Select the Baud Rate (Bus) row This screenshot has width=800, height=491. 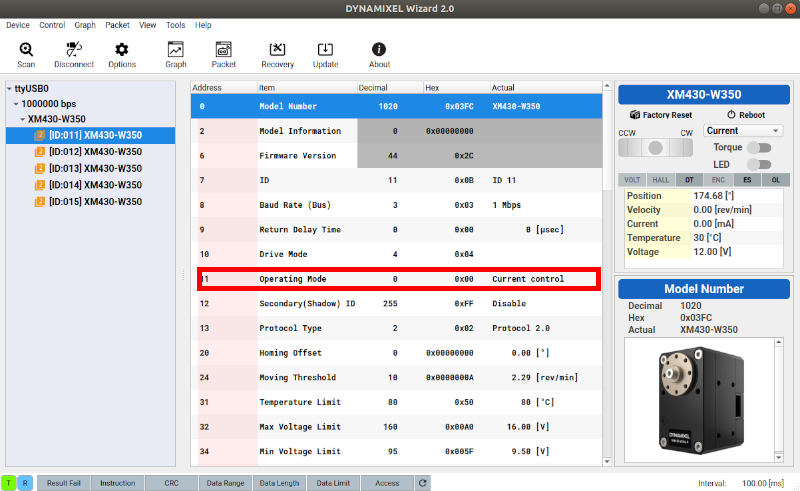click(396, 205)
